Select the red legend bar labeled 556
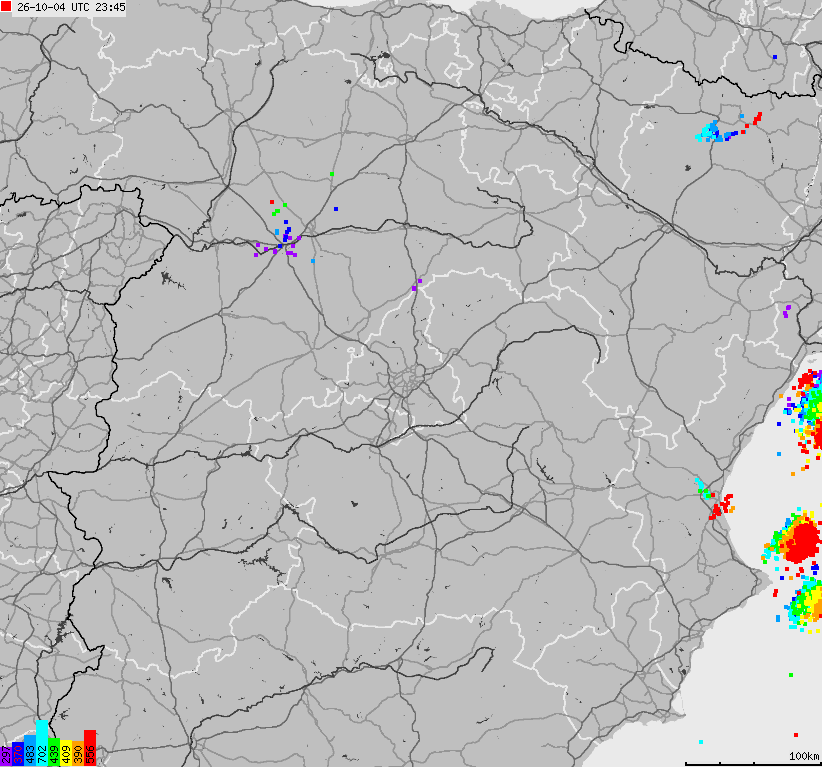 (90, 748)
